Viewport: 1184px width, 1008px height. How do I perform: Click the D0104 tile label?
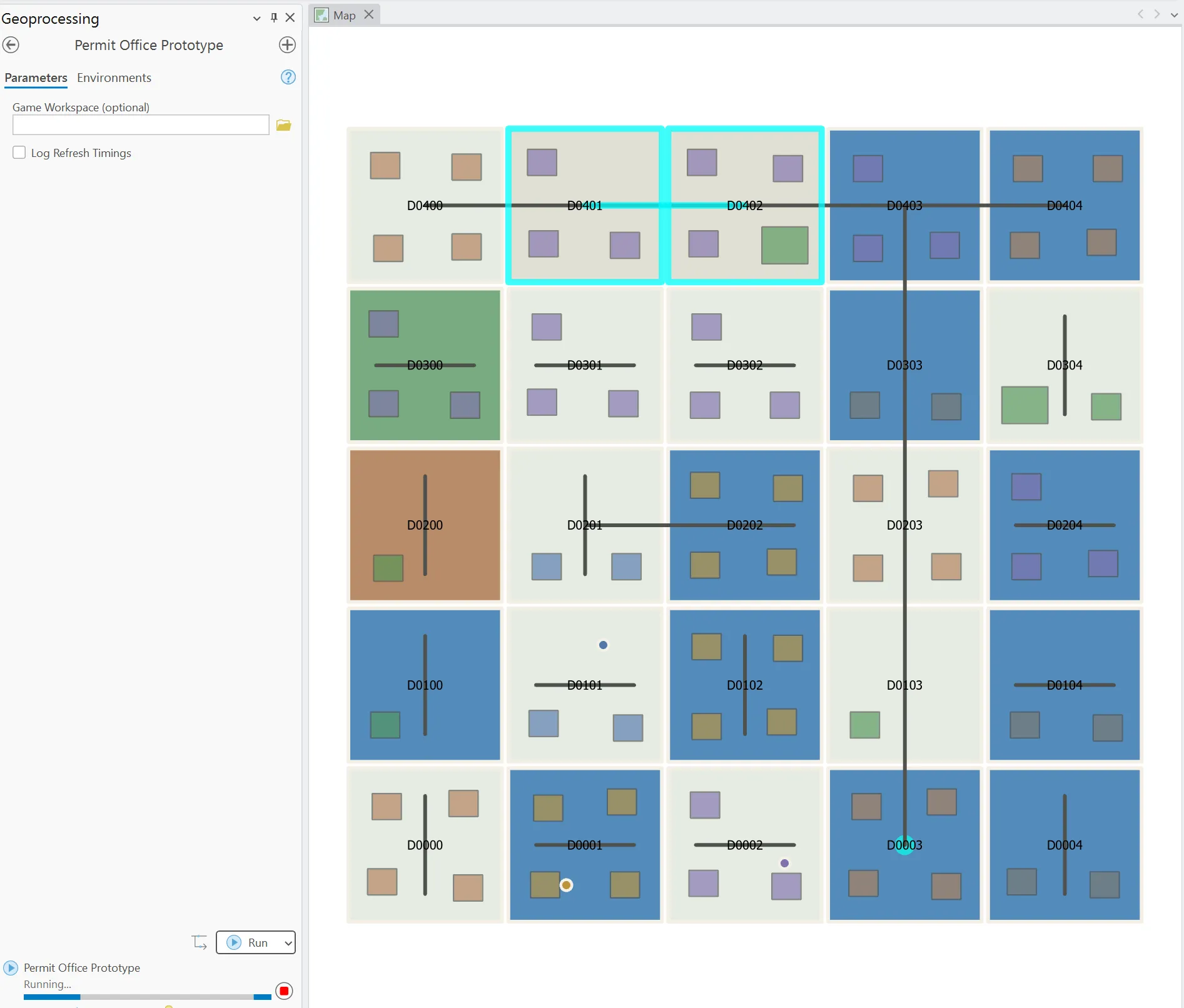[1065, 685]
